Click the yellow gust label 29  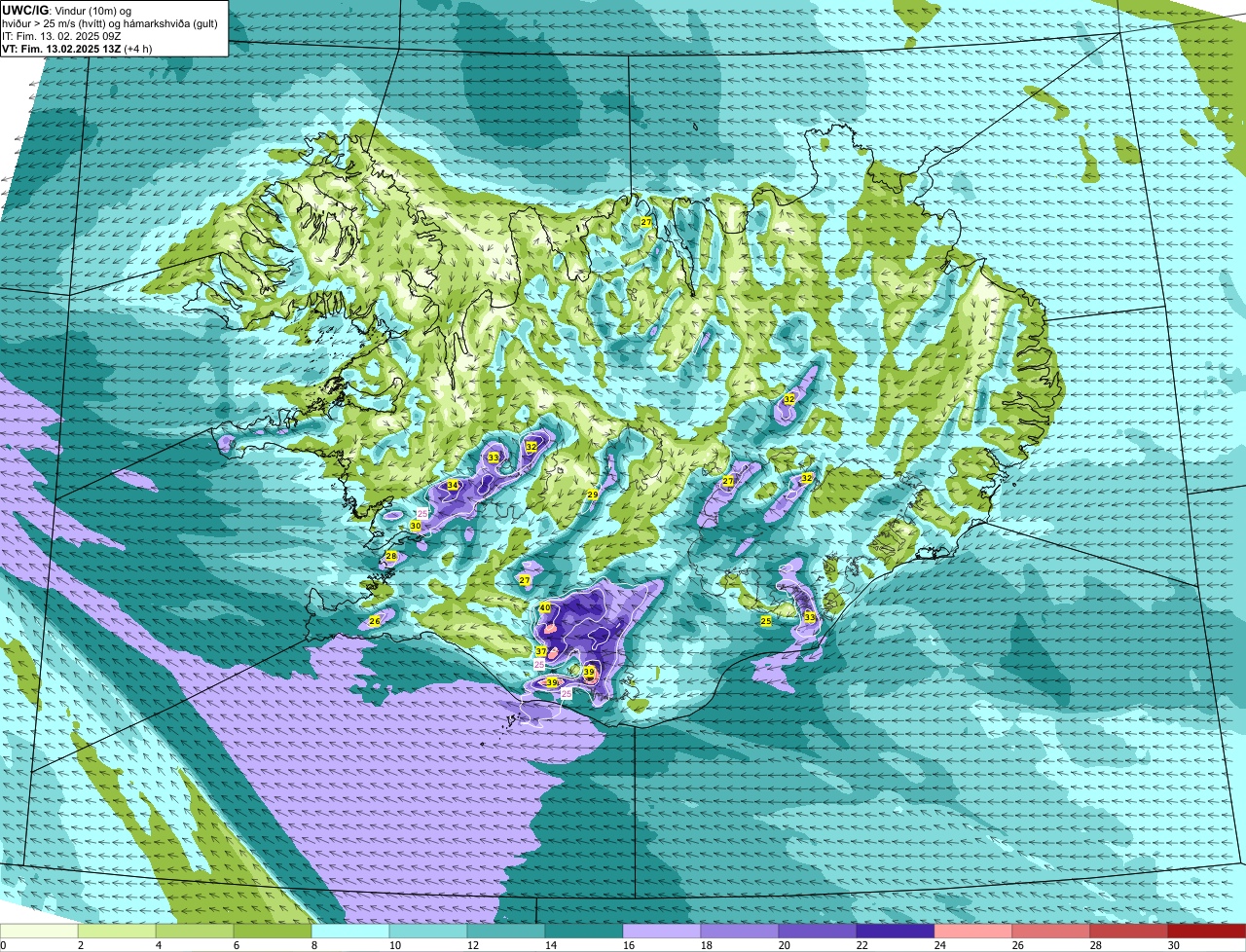click(x=592, y=495)
